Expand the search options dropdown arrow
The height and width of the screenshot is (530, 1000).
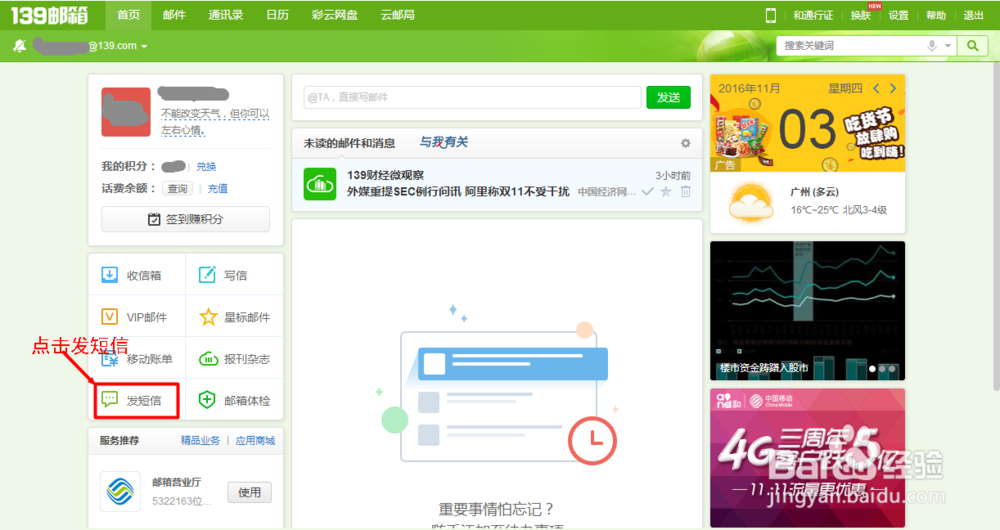click(948, 46)
